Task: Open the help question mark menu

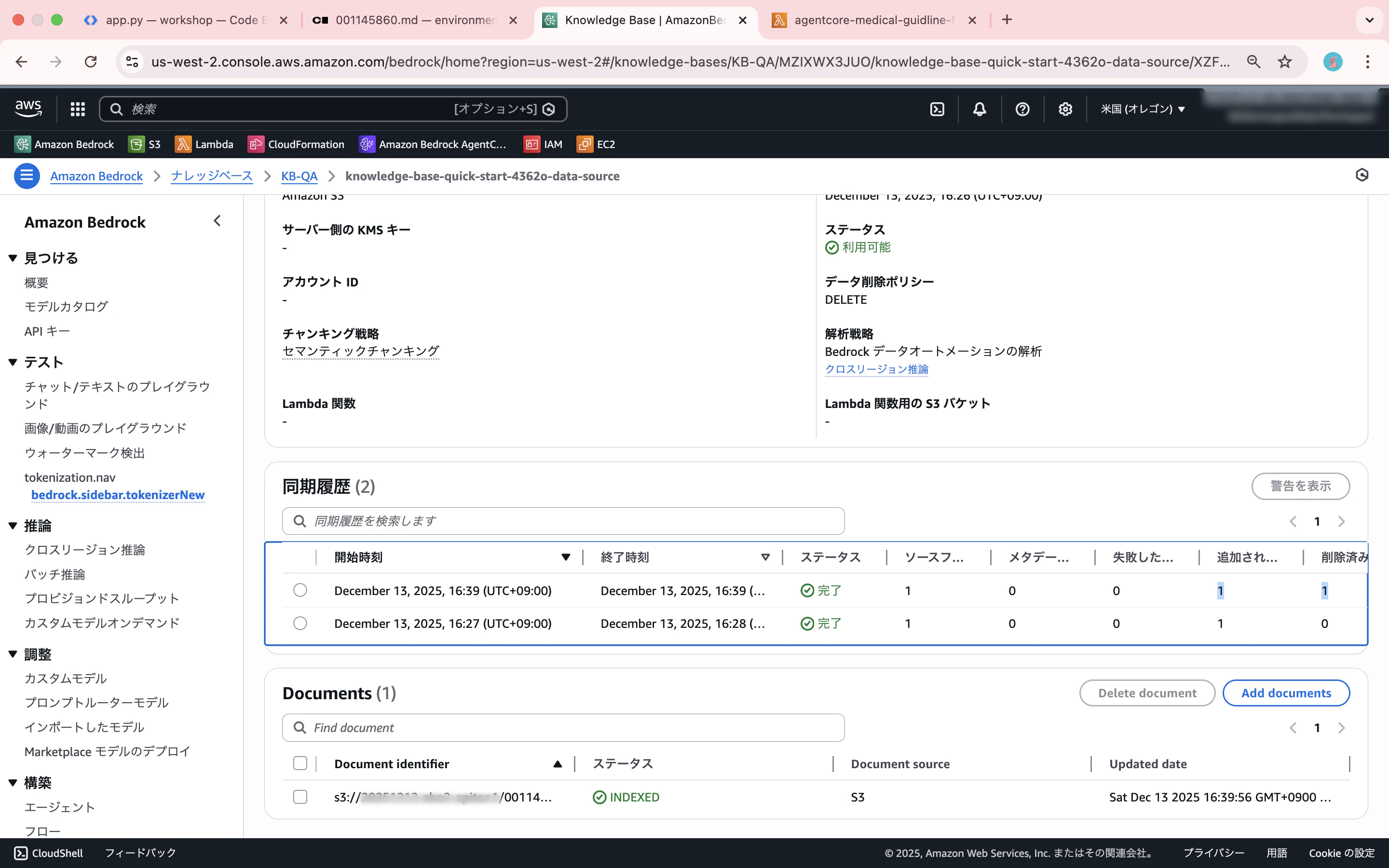Action: click(1022, 109)
